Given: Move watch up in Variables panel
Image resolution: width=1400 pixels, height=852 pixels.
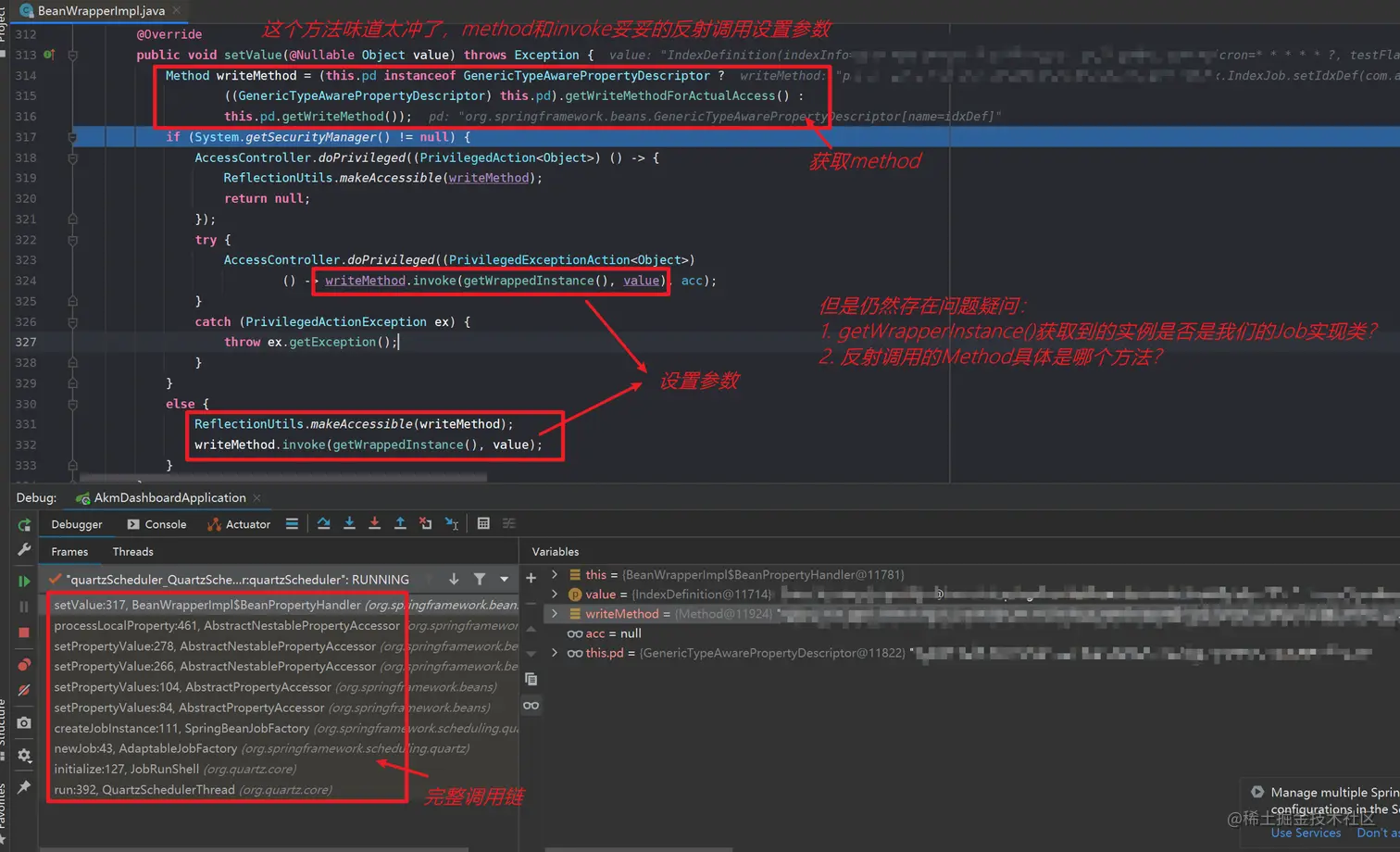Looking at the screenshot, I should pyautogui.click(x=531, y=629).
